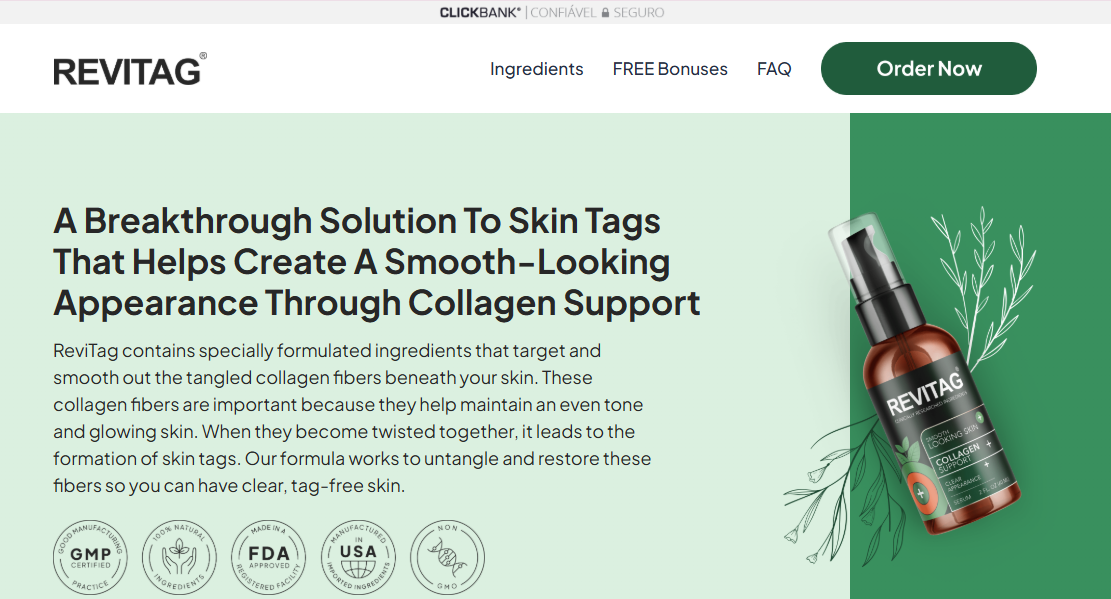Click the 100% Natural Ingredients badge

(x=179, y=557)
